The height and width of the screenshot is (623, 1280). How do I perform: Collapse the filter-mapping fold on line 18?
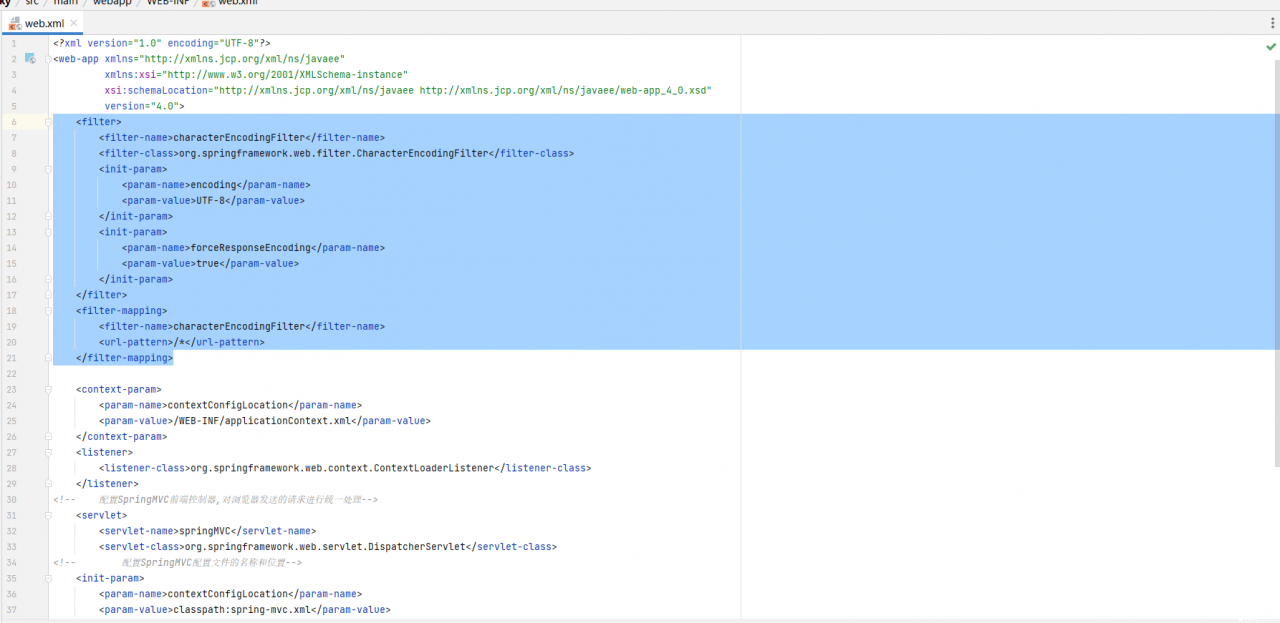[49, 311]
